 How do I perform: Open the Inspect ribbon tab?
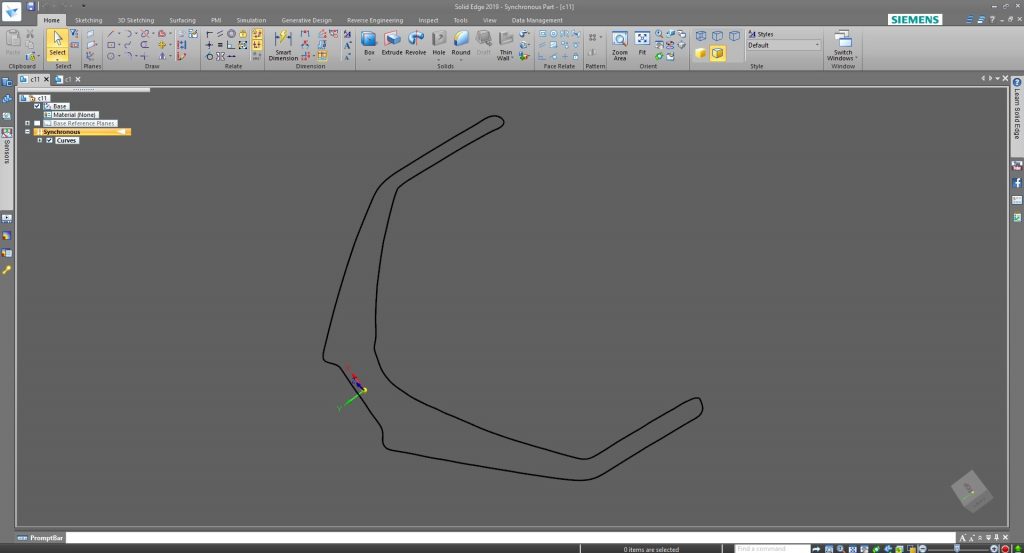tap(428, 20)
